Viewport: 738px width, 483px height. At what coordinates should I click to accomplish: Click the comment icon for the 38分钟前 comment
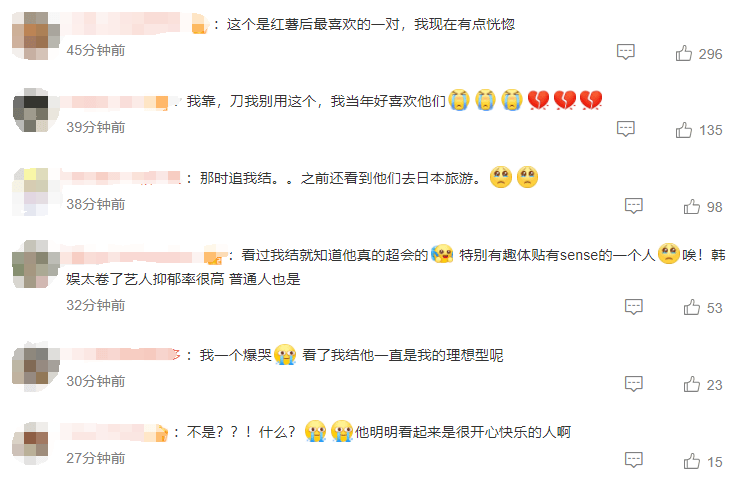[634, 205]
